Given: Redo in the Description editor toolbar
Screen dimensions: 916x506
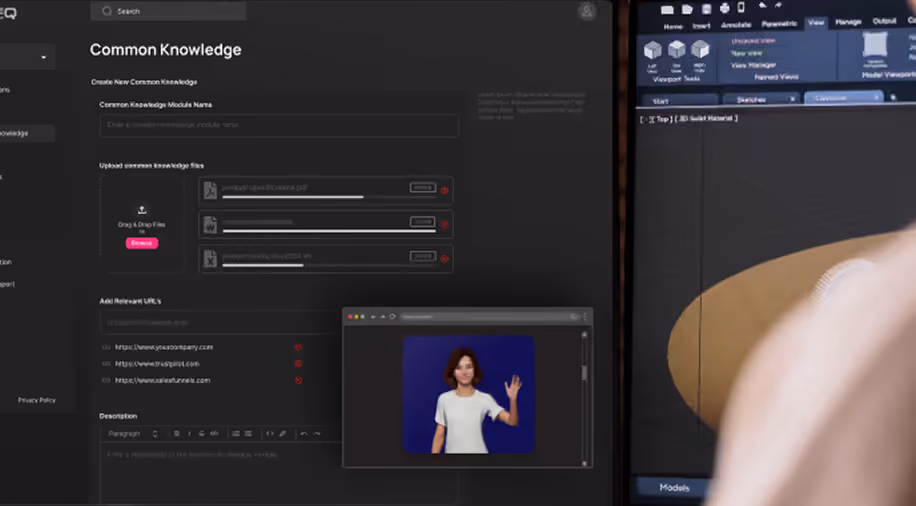Looking at the screenshot, I should (x=317, y=434).
